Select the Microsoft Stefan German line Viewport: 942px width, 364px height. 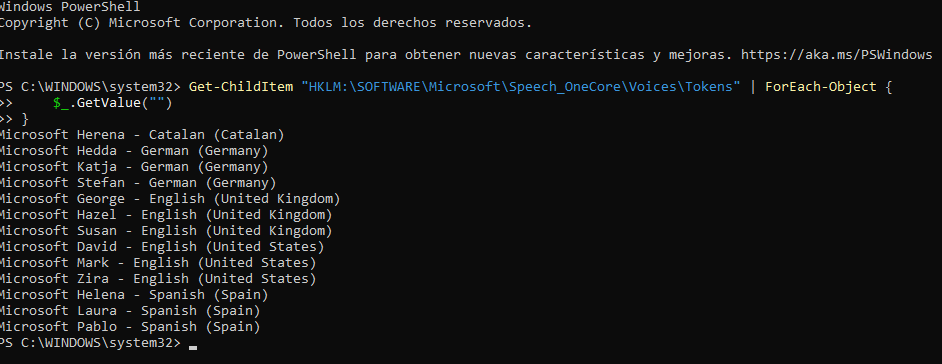point(138,183)
